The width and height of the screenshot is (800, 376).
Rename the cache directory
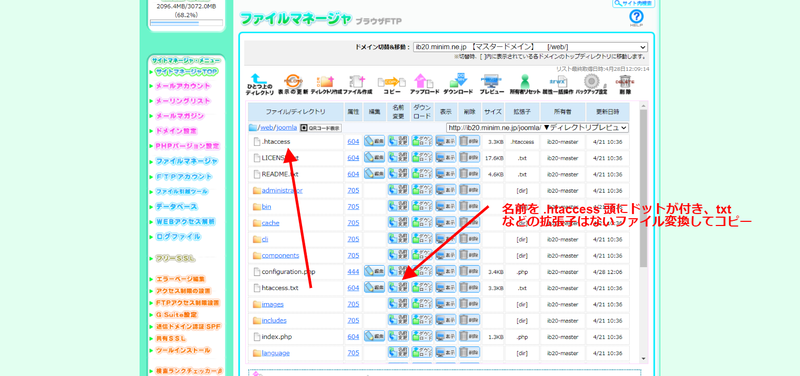(x=398, y=223)
